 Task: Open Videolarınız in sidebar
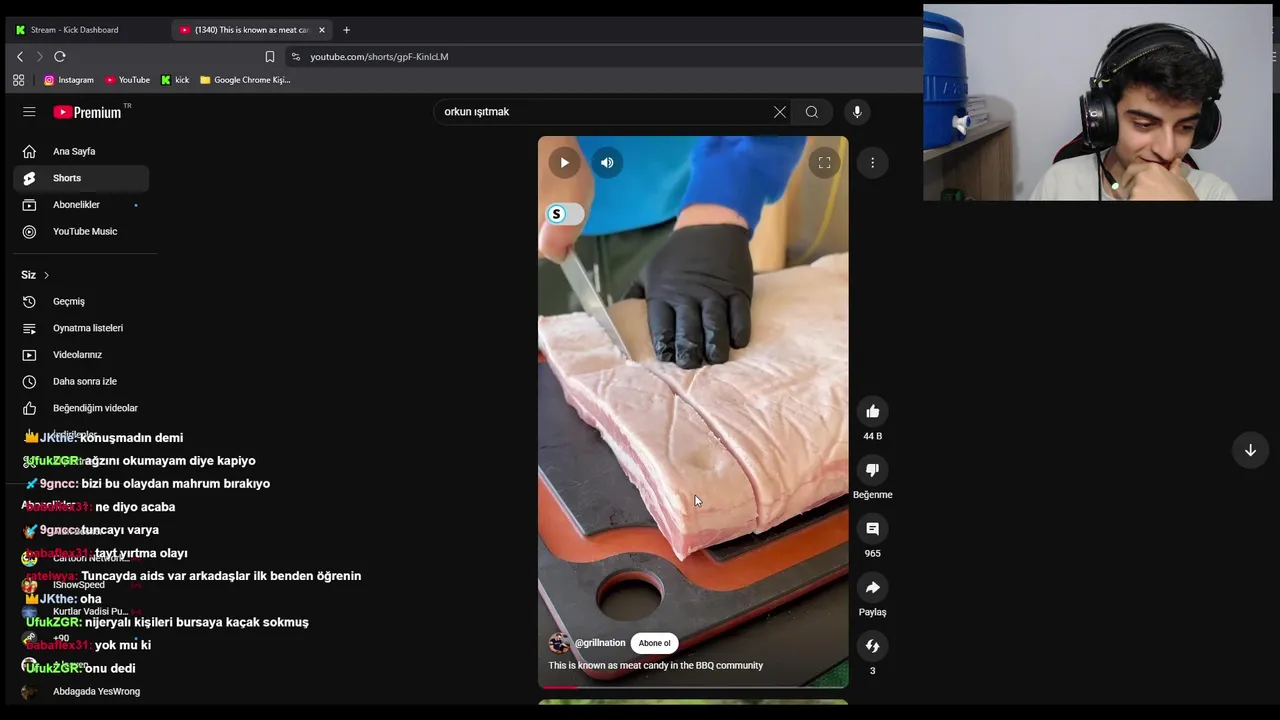click(81, 355)
